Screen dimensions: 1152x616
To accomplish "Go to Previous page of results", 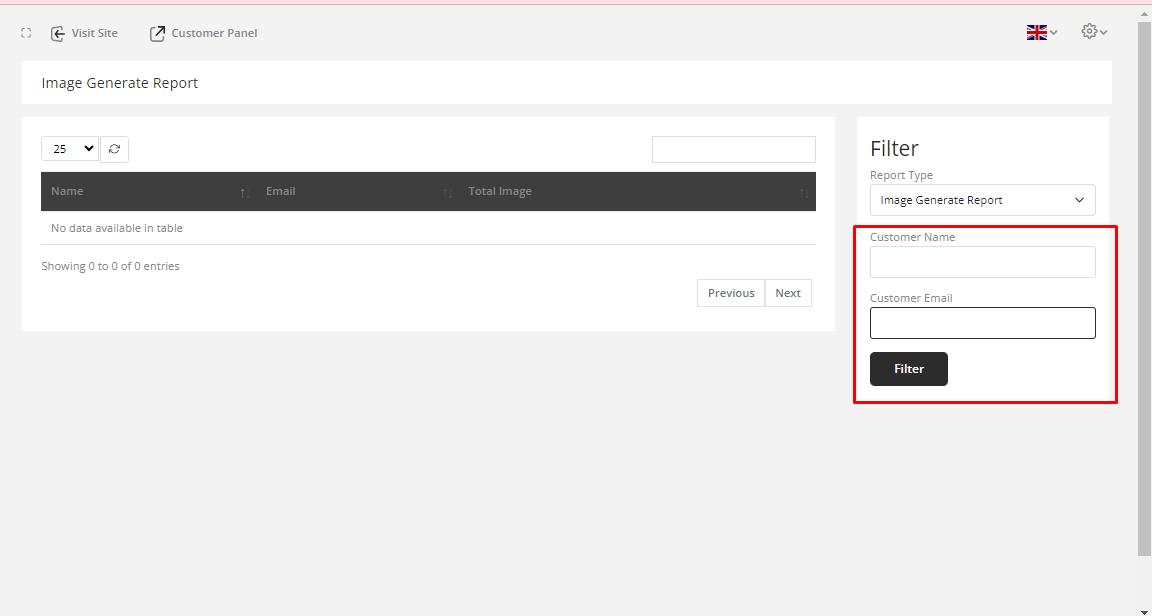I will (x=730, y=293).
